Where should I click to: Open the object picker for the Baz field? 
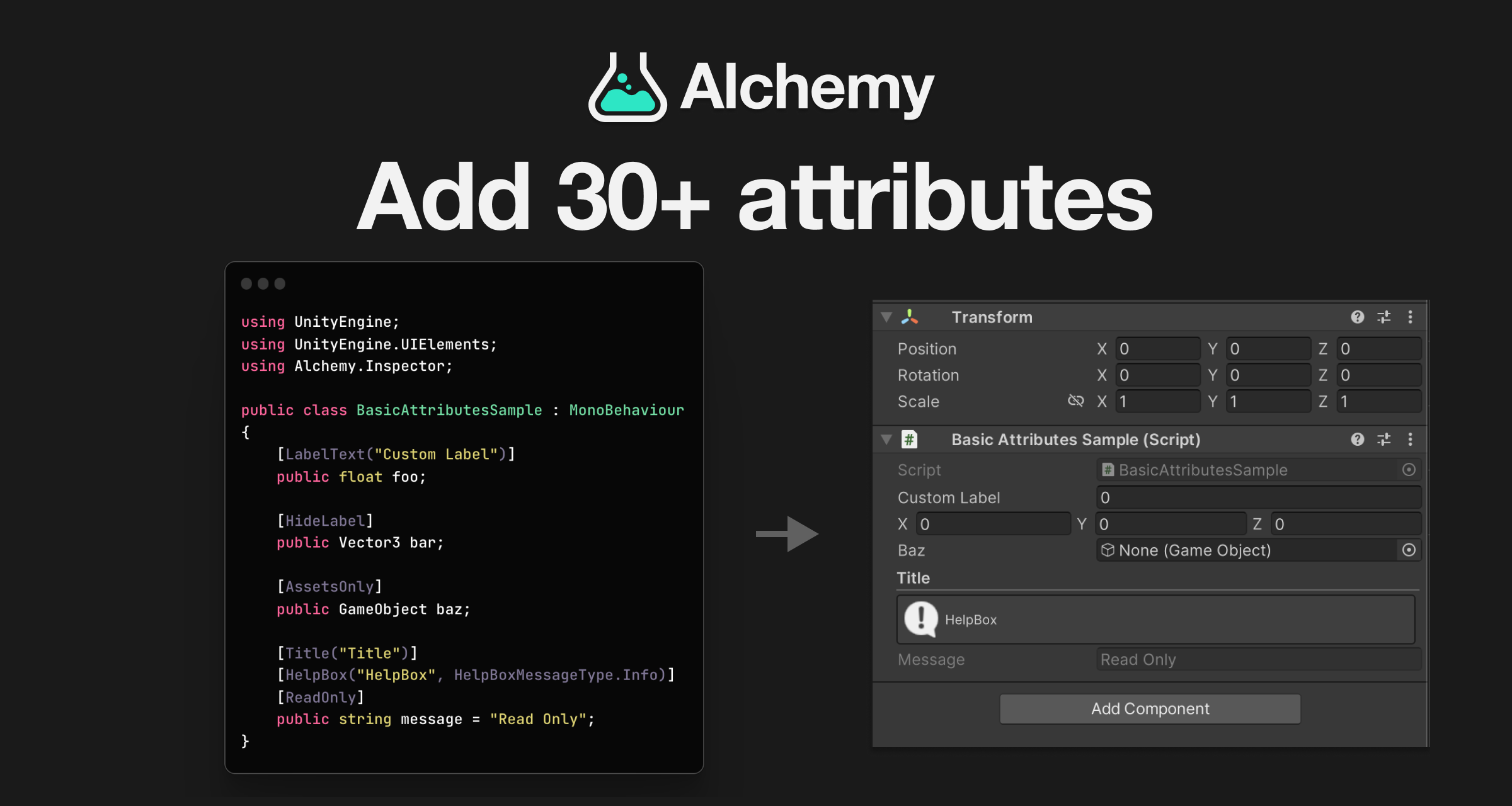point(1409,550)
